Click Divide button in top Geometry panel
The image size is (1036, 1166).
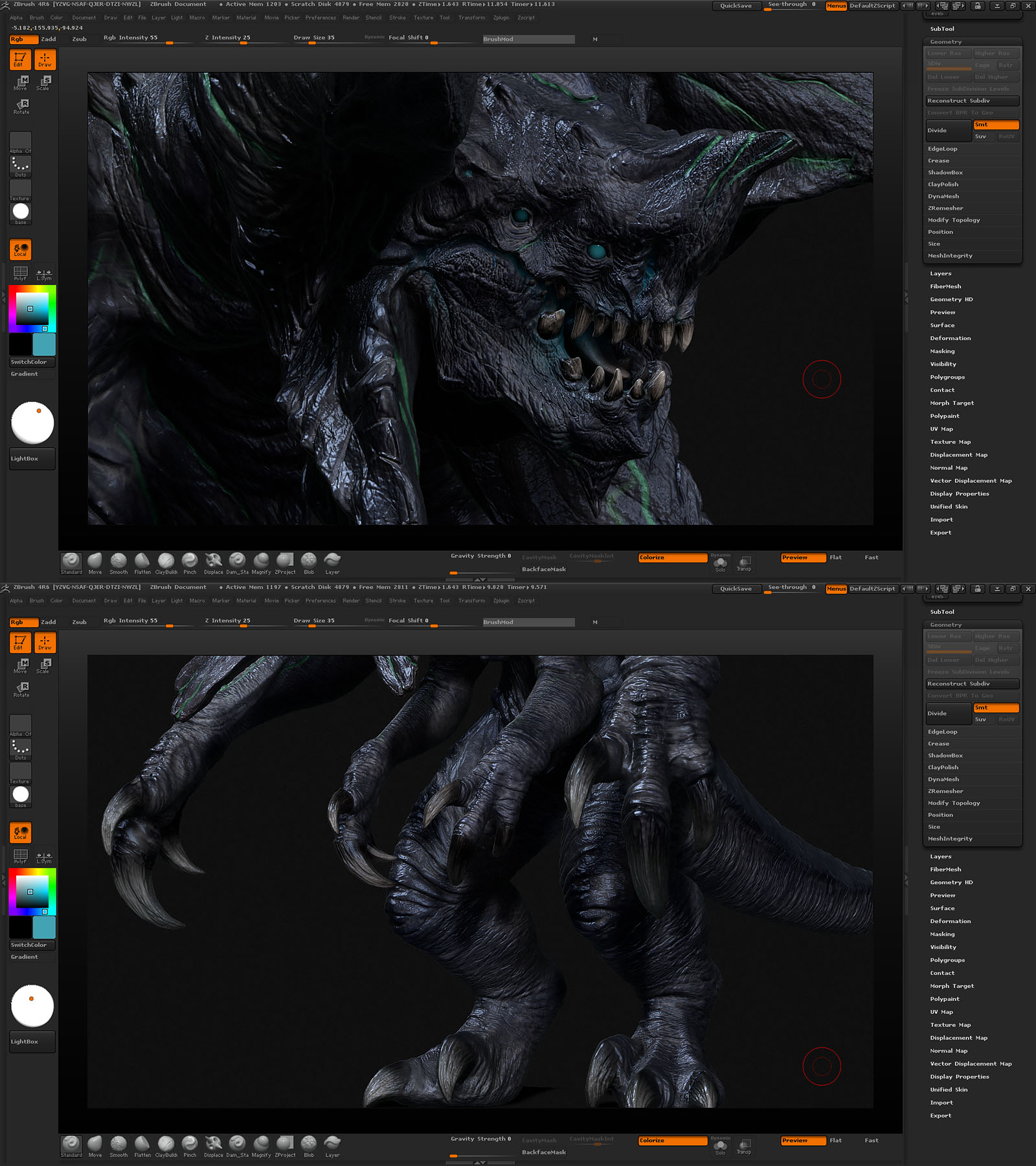[x=949, y=131]
